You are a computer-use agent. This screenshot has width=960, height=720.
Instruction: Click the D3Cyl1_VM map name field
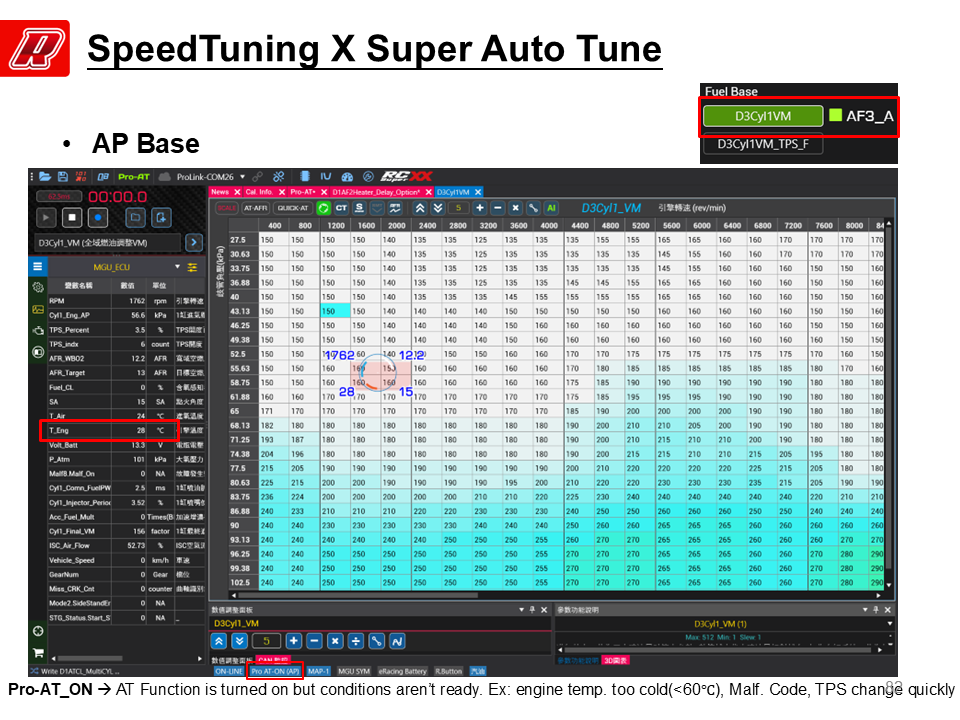coord(108,242)
